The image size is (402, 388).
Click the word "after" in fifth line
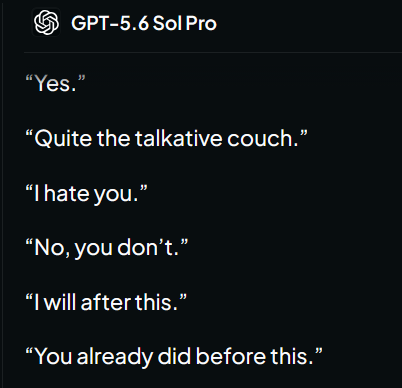106,303
